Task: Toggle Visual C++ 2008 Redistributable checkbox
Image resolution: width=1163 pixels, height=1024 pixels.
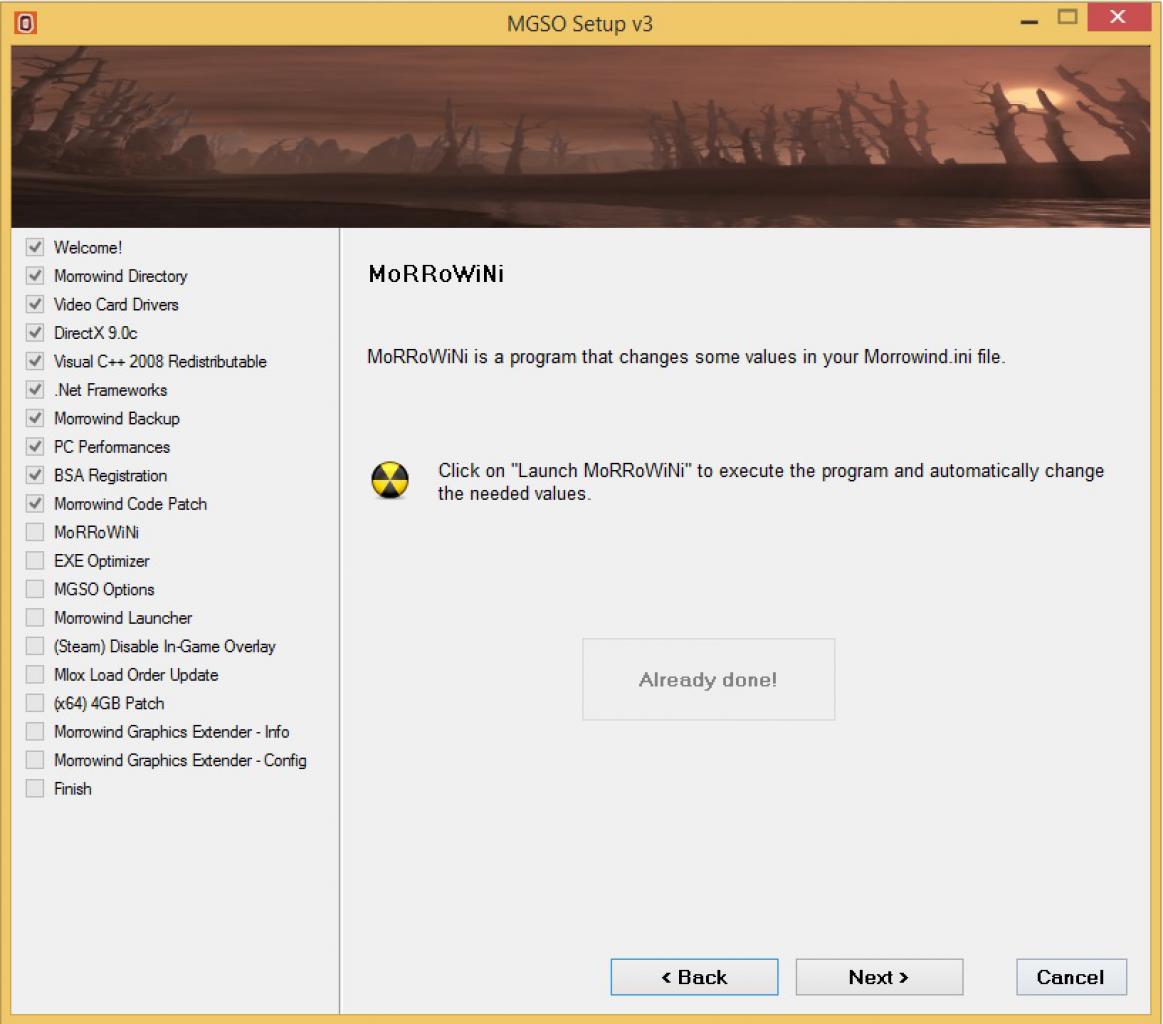Action: (x=35, y=361)
